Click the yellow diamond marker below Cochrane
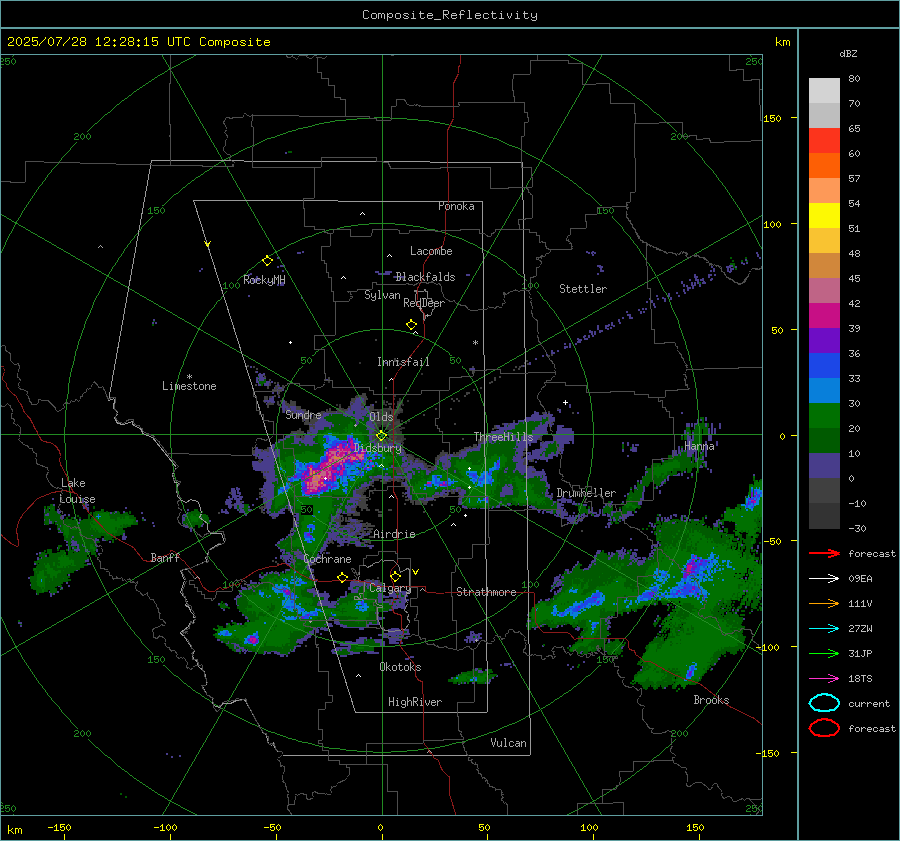Screen dimensions: 900x841 (342, 577)
